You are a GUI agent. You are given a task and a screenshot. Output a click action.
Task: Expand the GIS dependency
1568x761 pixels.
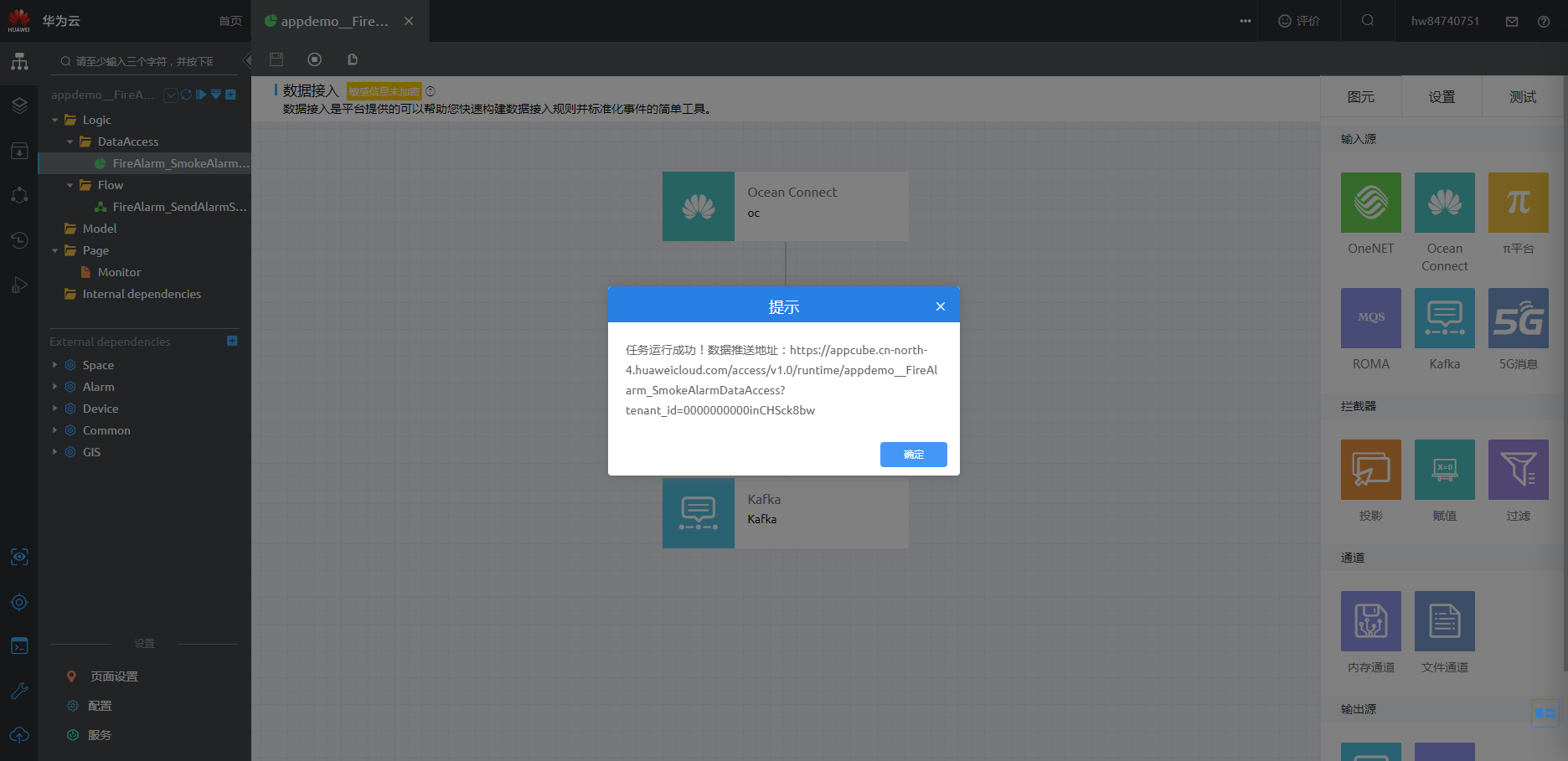55,452
